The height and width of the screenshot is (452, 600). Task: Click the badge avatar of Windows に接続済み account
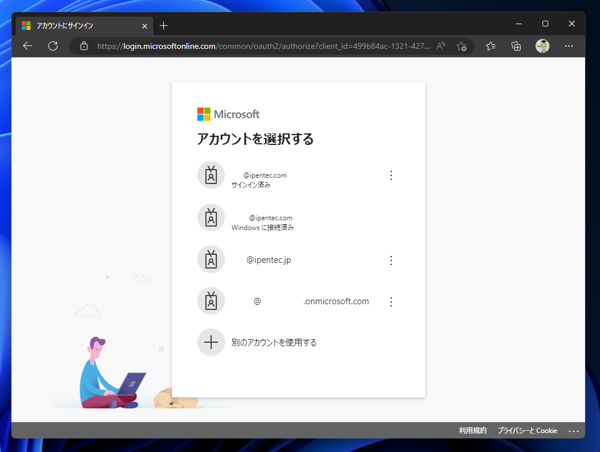pos(211,217)
